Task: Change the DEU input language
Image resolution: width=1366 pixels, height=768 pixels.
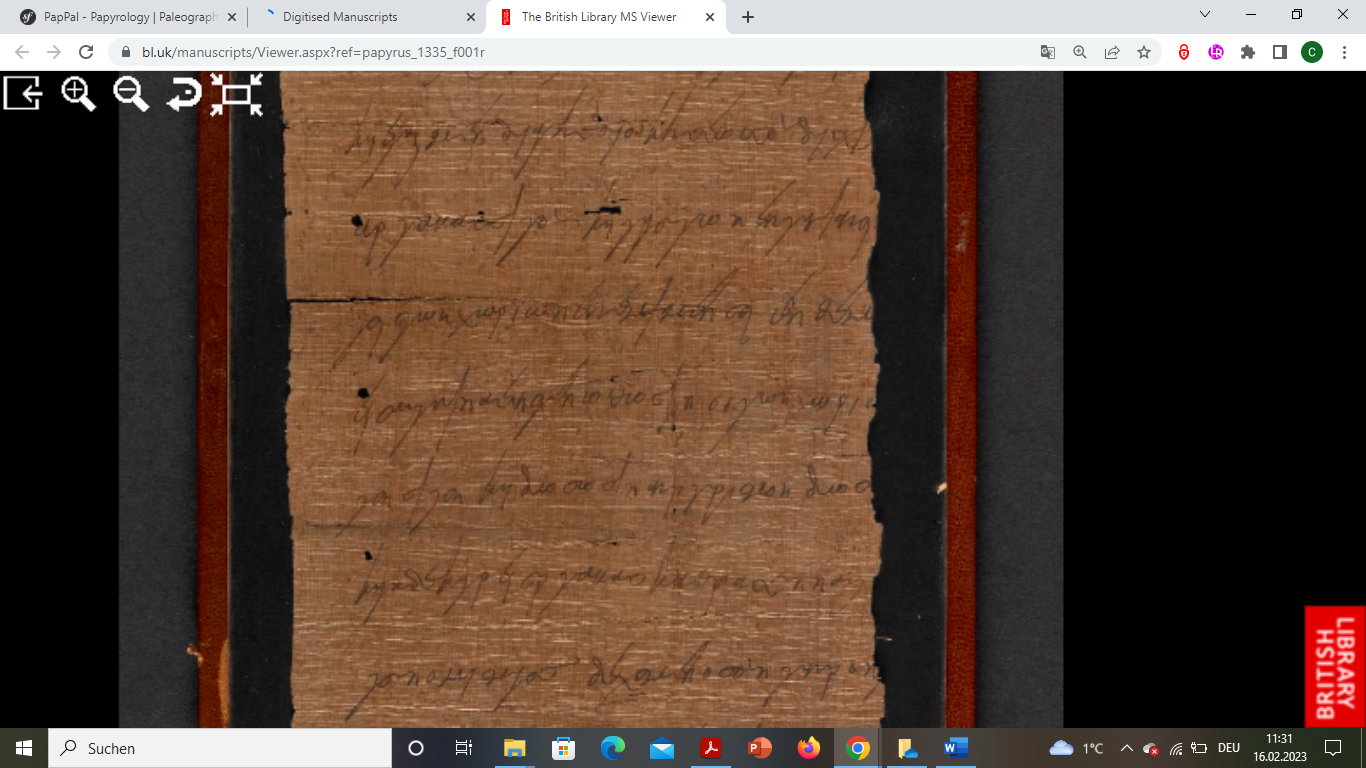Action: click(x=1229, y=748)
